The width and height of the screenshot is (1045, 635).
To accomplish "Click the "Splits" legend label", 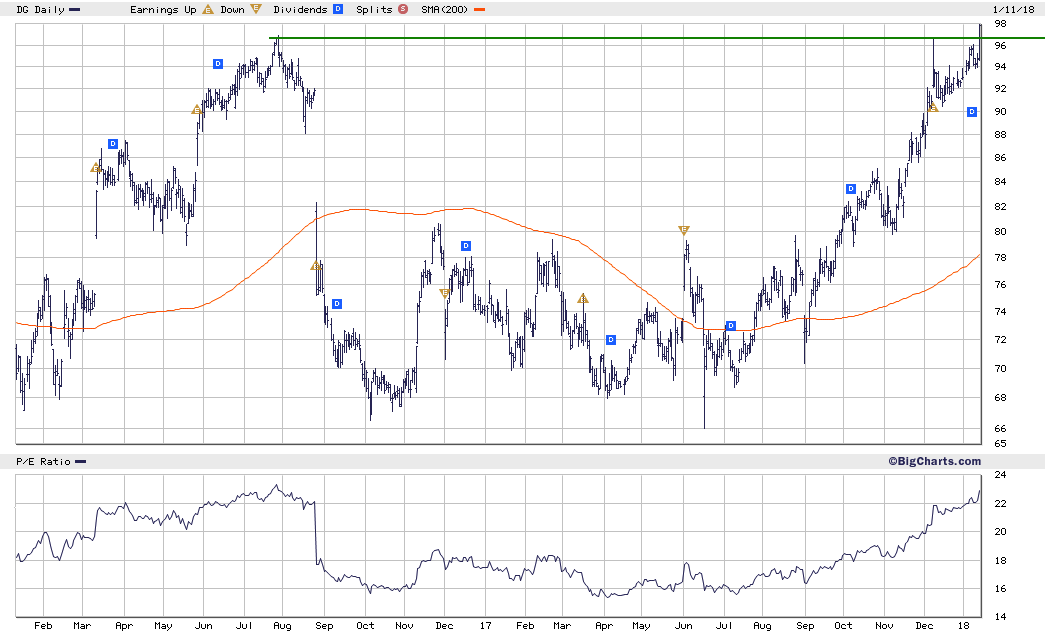I will tap(374, 9).
